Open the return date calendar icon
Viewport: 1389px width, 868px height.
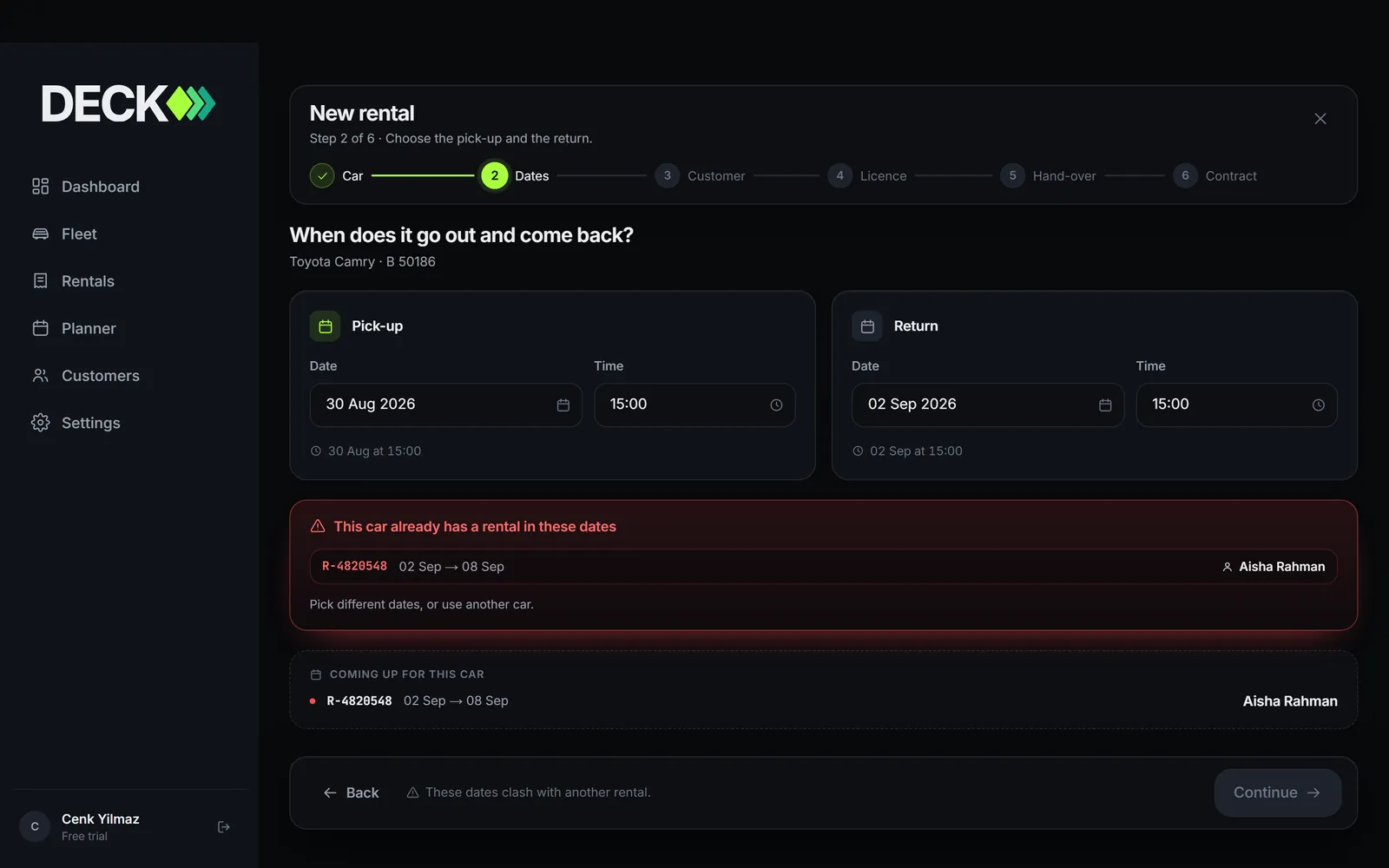(x=1105, y=405)
